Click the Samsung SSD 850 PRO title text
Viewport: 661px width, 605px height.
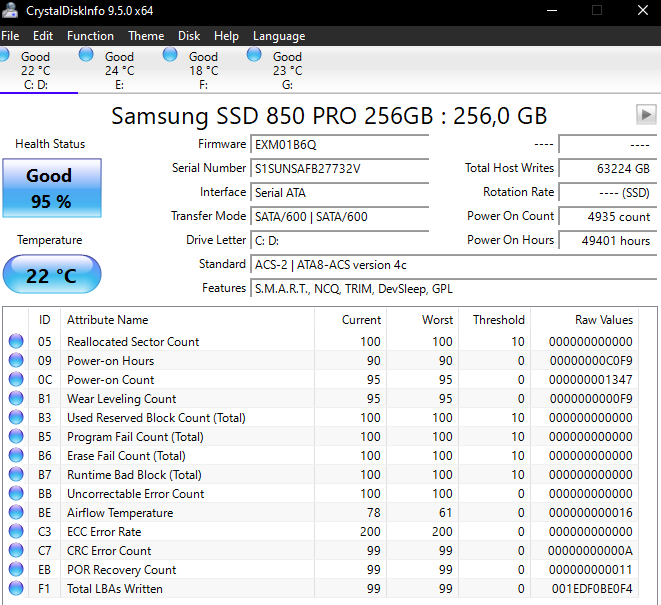click(x=329, y=116)
